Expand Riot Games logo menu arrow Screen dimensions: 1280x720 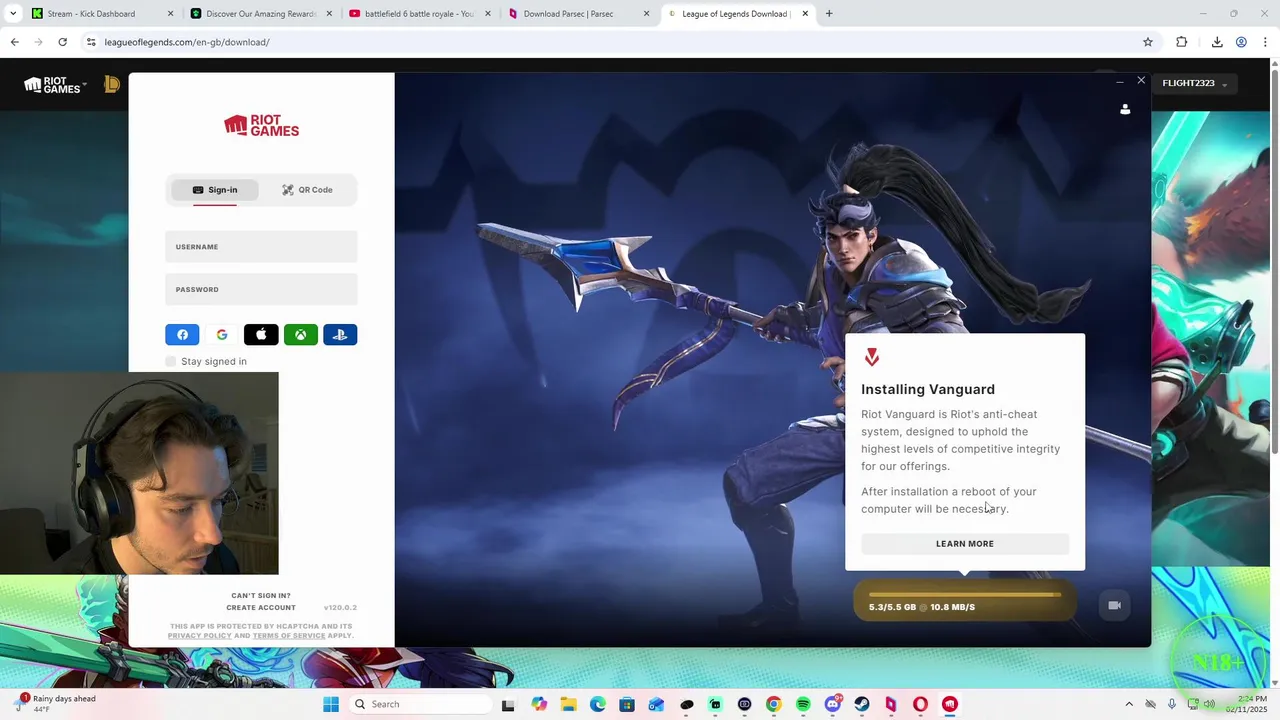85,84
